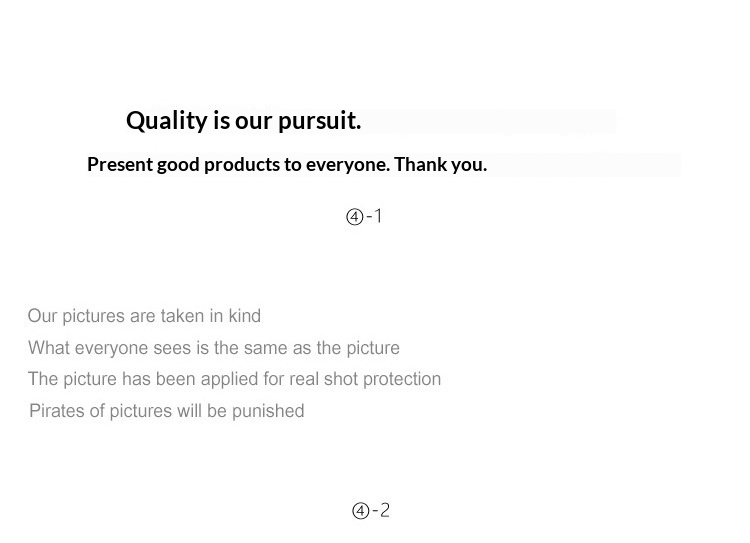The image size is (750, 543).
Task: Click the word "products" in the bold subtitle
Action: tap(239, 165)
